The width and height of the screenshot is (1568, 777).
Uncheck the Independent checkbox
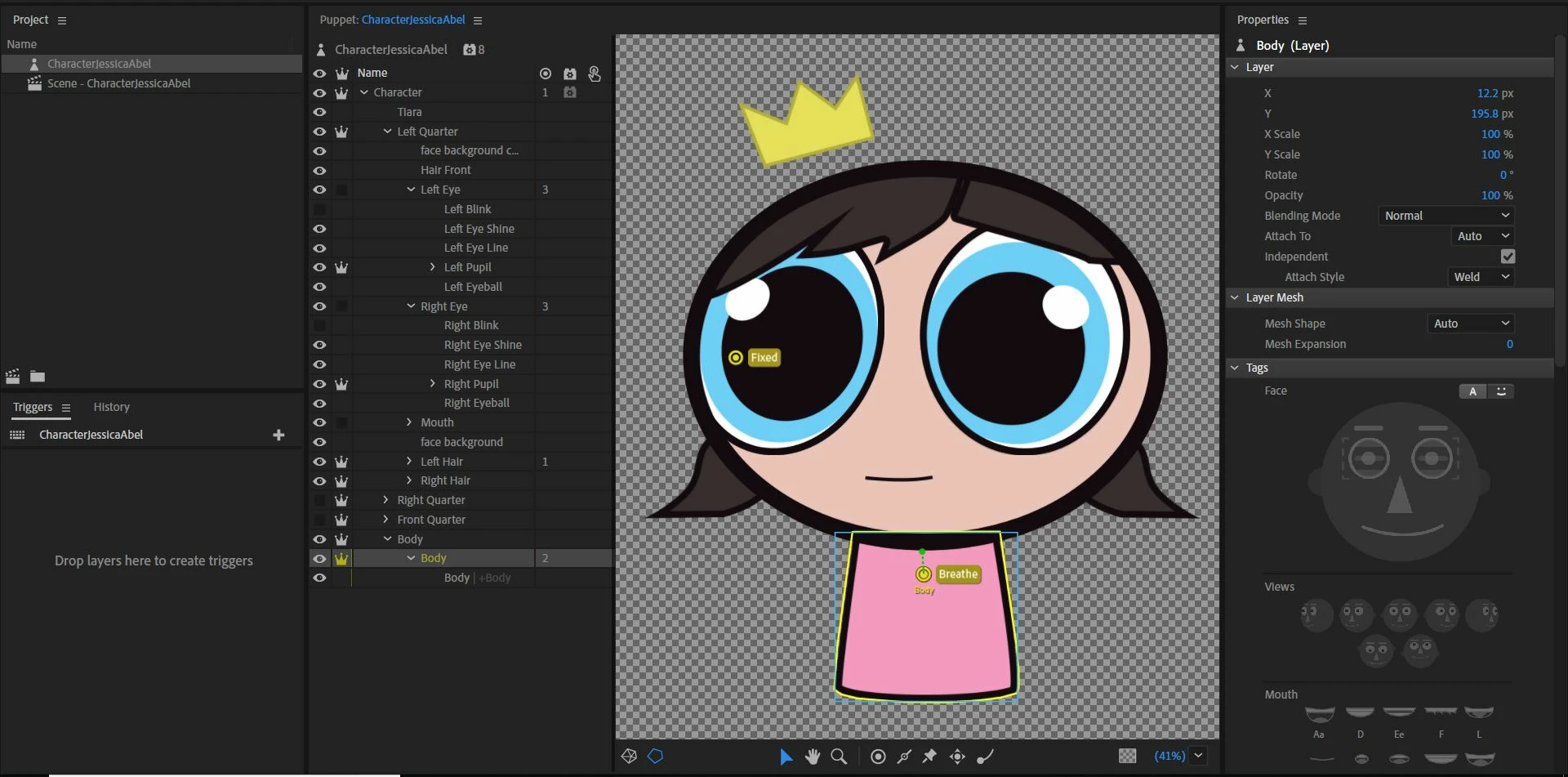coord(1508,257)
